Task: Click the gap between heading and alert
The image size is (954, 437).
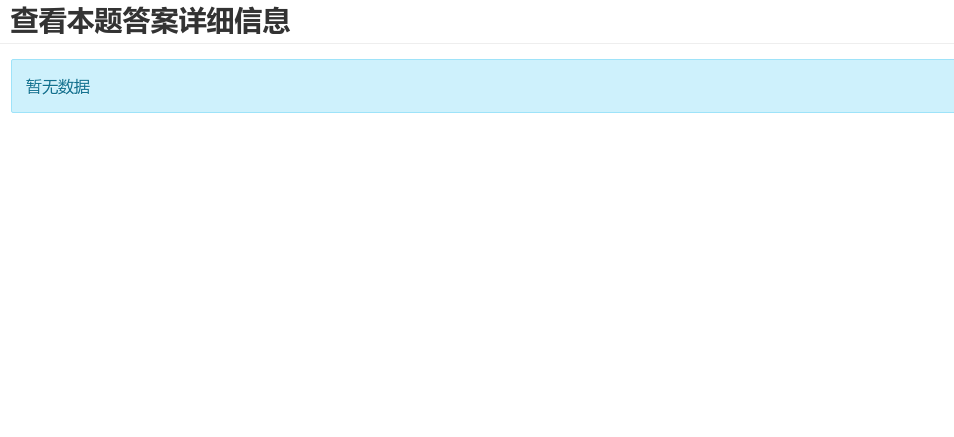Action: pos(477,51)
